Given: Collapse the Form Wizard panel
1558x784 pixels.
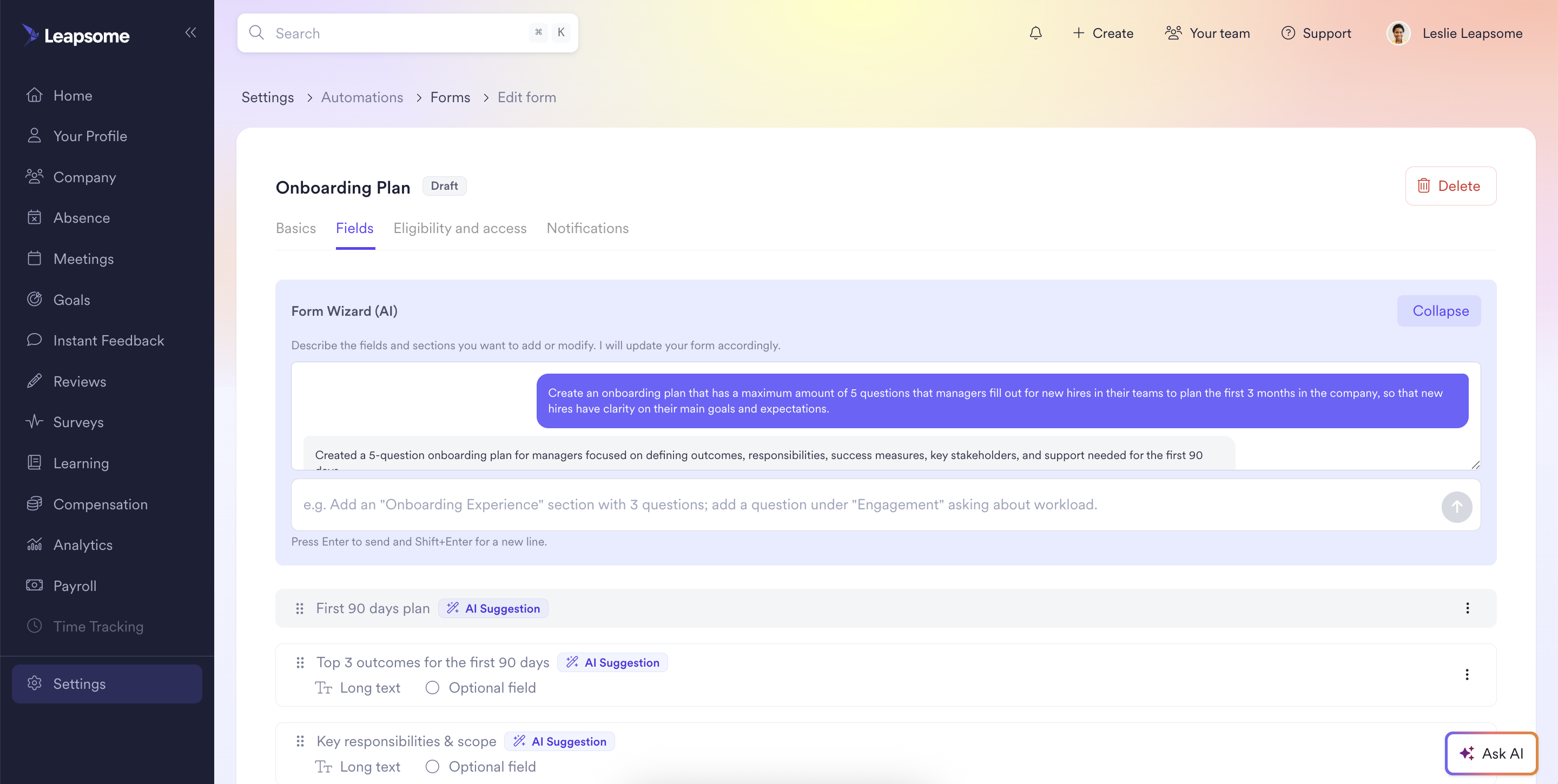Looking at the screenshot, I should (1440, 311).
